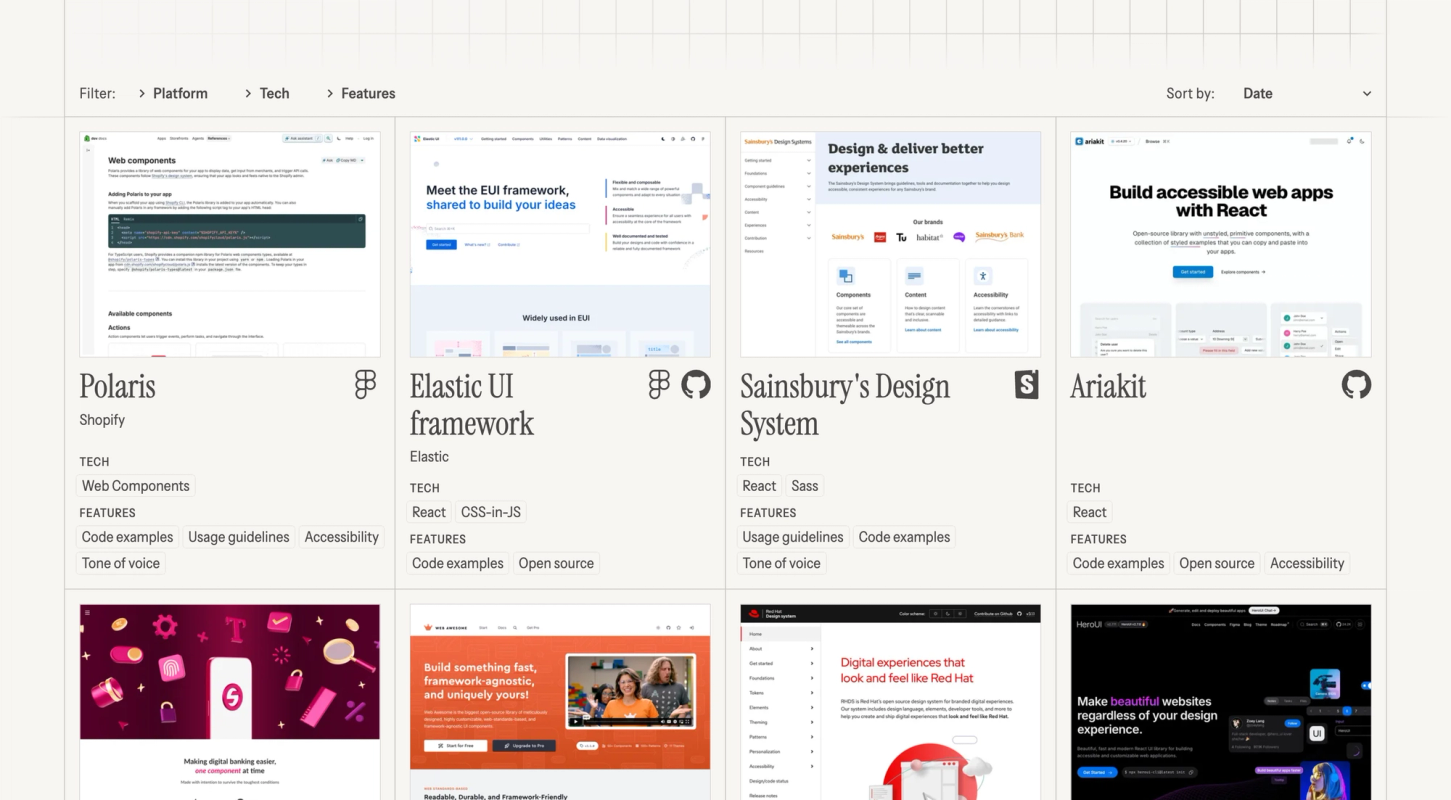
Task: Open the digital banking design system thumbnail
Action: click(230, 702)
